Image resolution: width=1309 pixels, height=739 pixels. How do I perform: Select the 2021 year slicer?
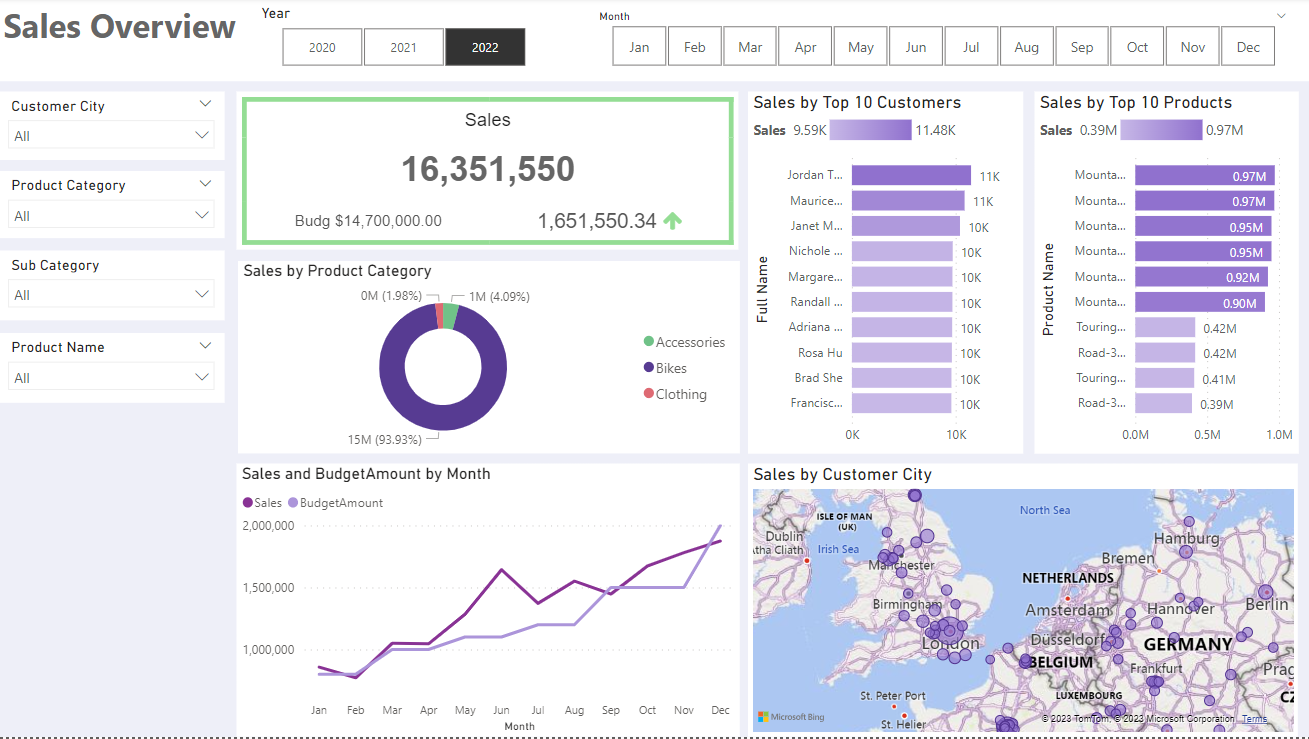(403, 47)
